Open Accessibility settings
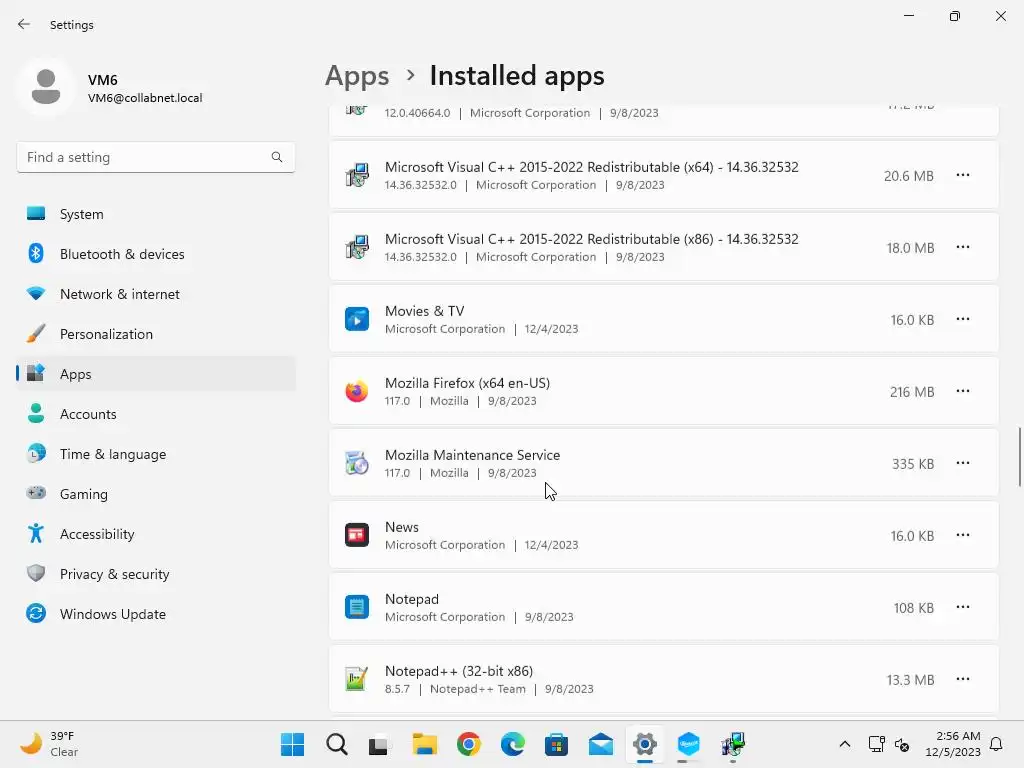 (155, 534)
